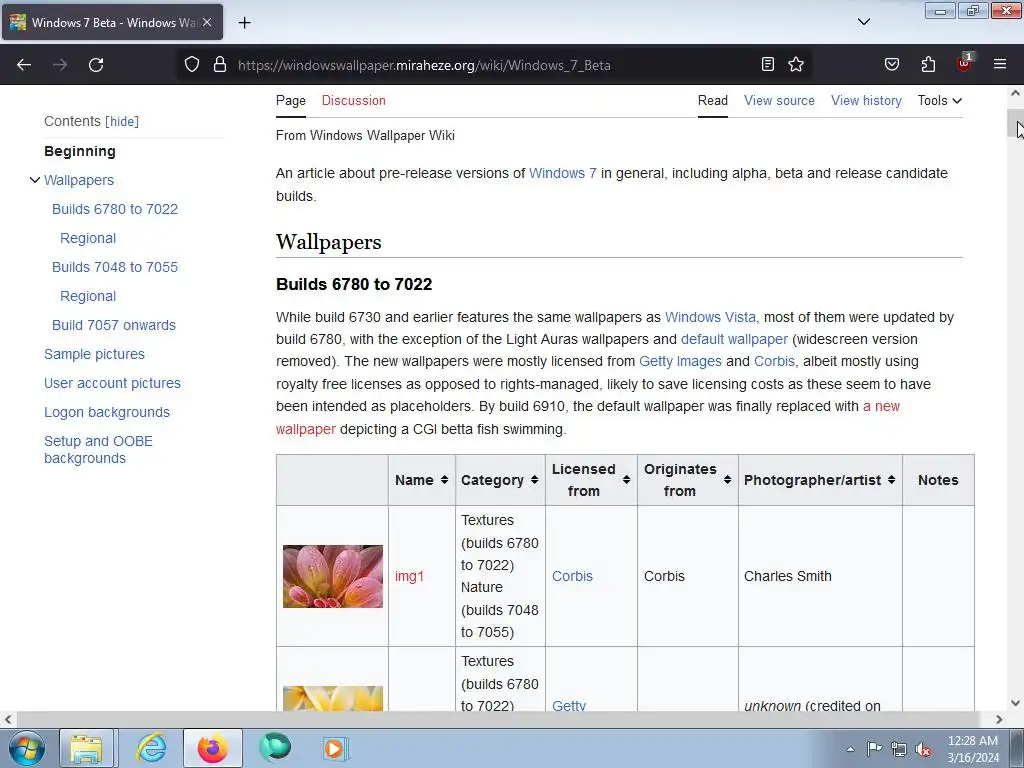Open Logon backgrounds in contents

click(106, 412)
